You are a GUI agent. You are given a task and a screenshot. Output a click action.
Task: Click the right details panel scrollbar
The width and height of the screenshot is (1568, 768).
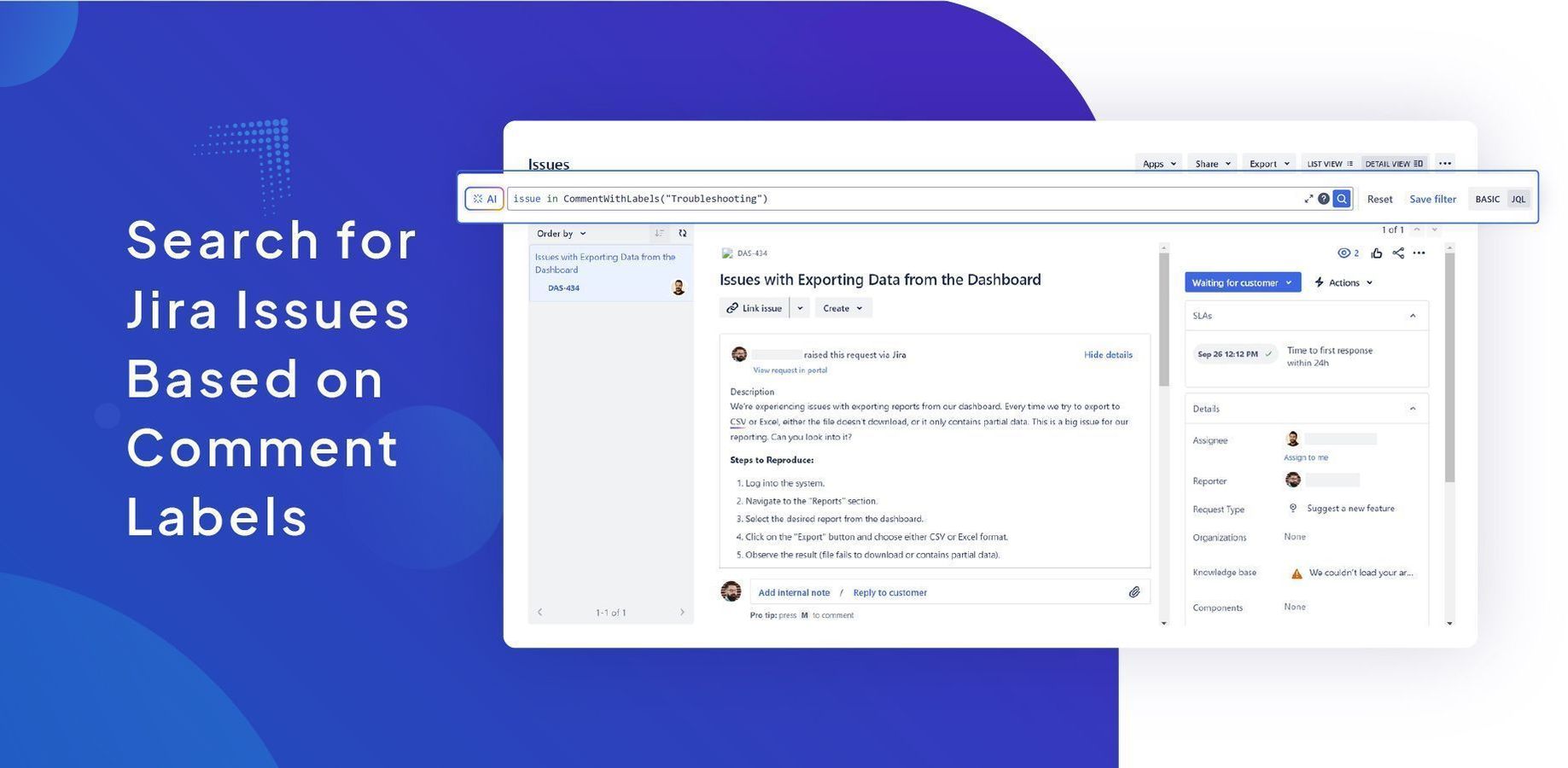[1449, 368]
